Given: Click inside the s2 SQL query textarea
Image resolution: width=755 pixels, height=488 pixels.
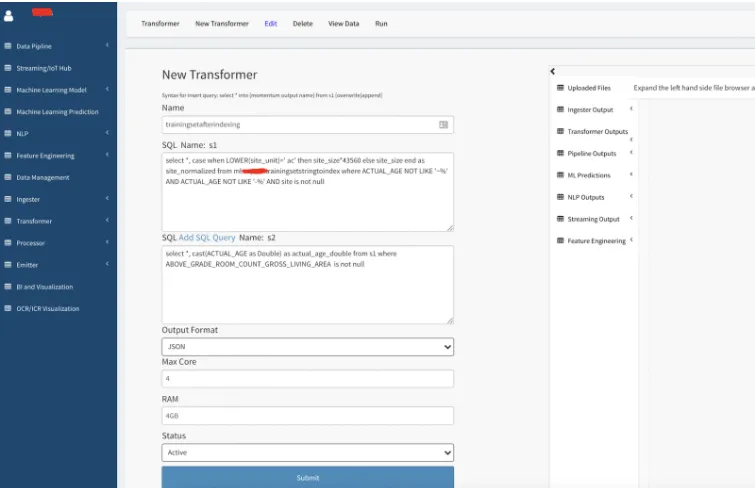Looking at the screenshot, I should 307,290.
